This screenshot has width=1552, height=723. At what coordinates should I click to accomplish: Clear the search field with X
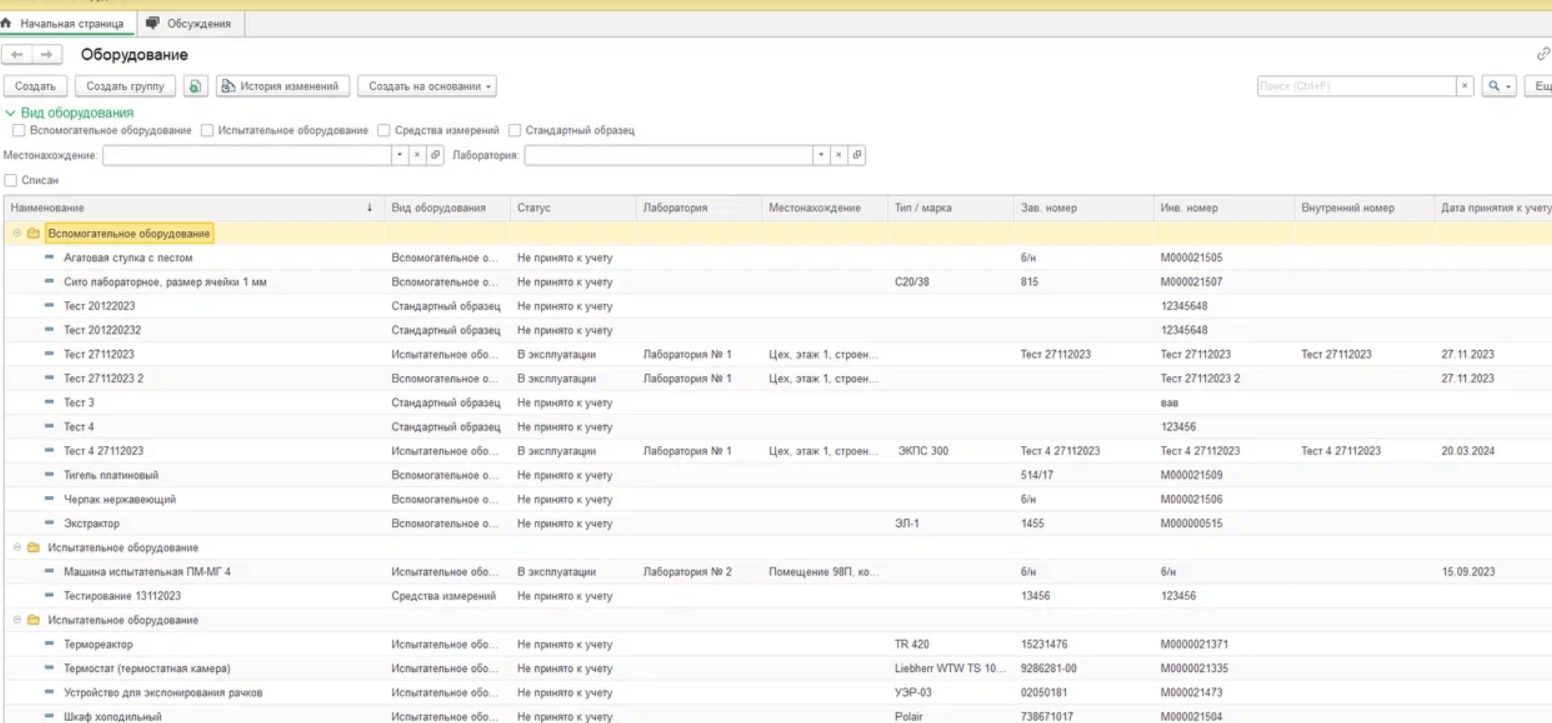point(1465,87)
